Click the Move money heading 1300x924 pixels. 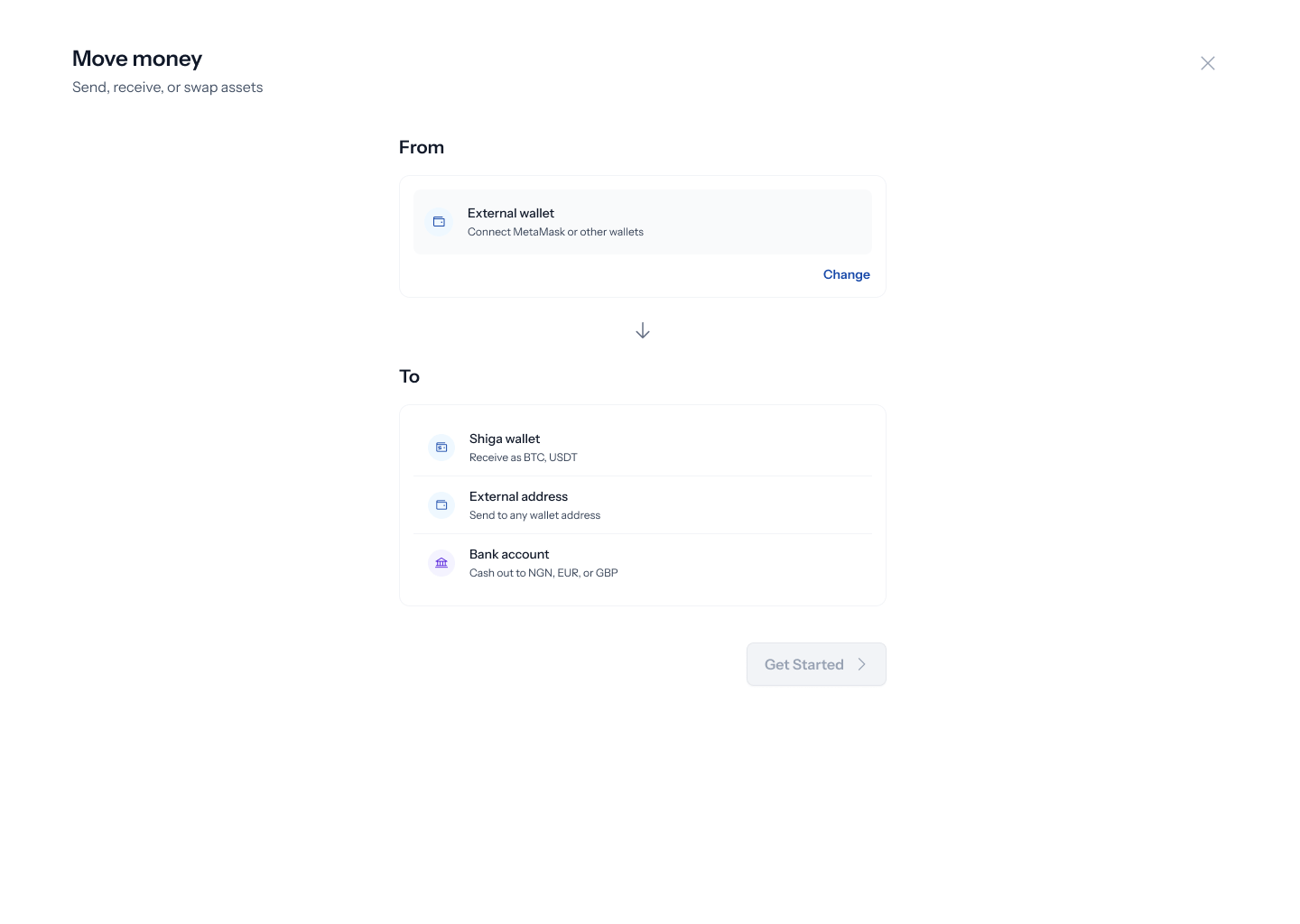pos(137,59)
